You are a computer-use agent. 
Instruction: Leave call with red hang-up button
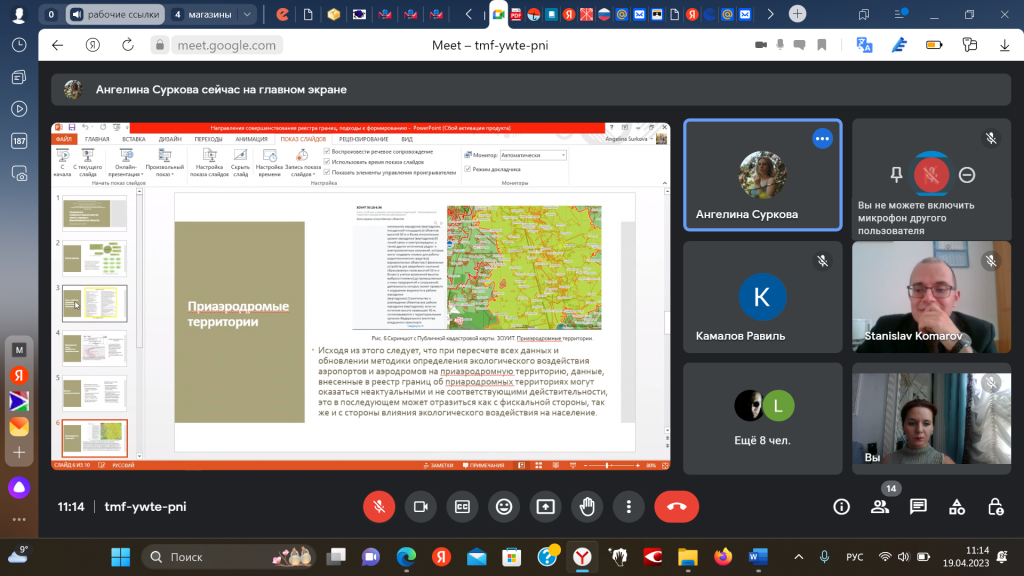pos(677,507)
